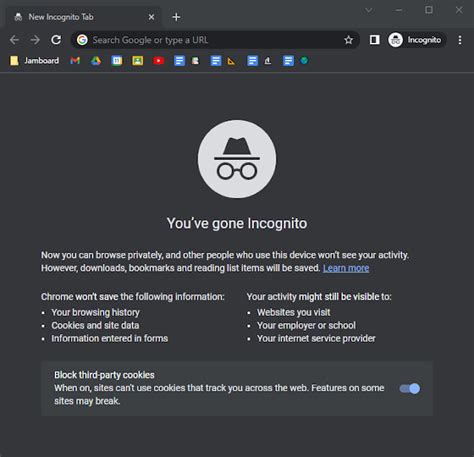Click 'Your internet service provider' list item
The height and width of the screenshot is (457, 474).
(316, 338)
